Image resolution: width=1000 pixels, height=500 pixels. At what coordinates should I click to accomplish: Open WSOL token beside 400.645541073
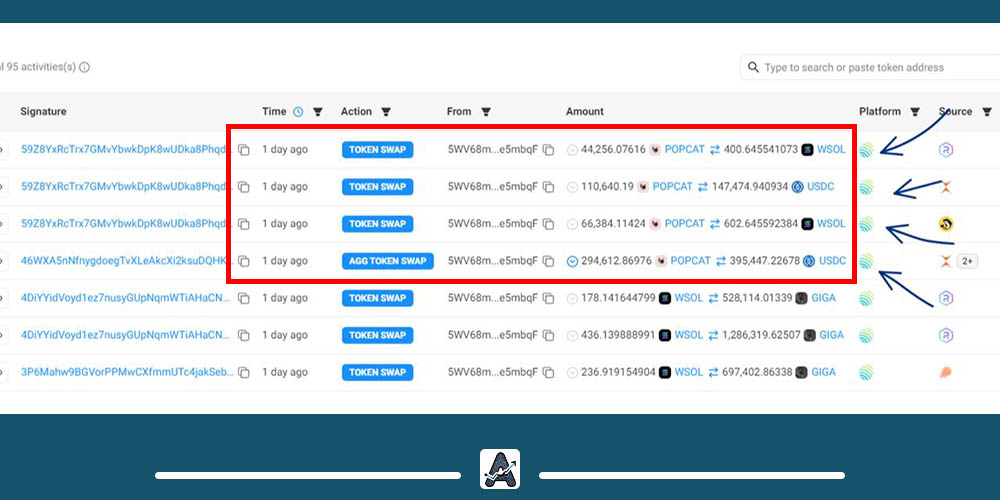pyautogui.click(x=831, y=150)
